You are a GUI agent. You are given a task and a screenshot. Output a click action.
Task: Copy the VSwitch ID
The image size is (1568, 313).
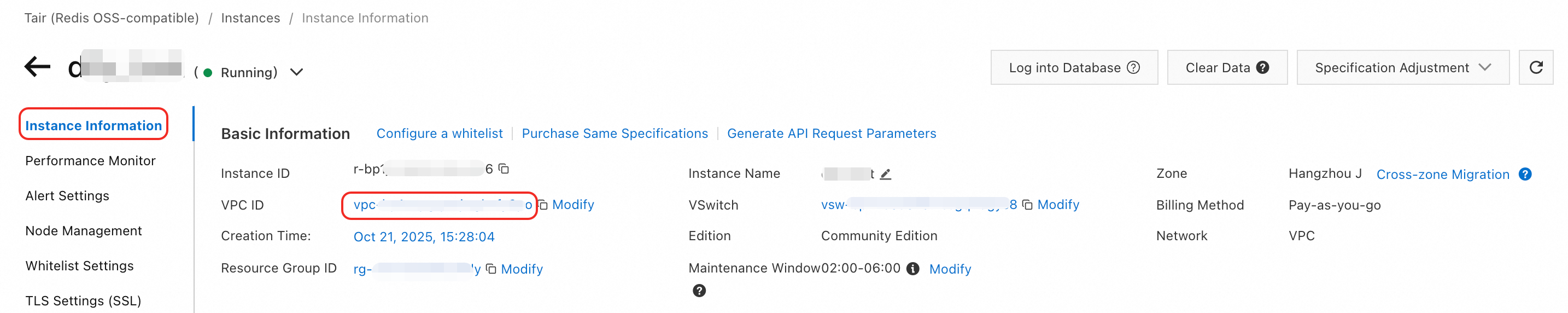[1027, 205]
